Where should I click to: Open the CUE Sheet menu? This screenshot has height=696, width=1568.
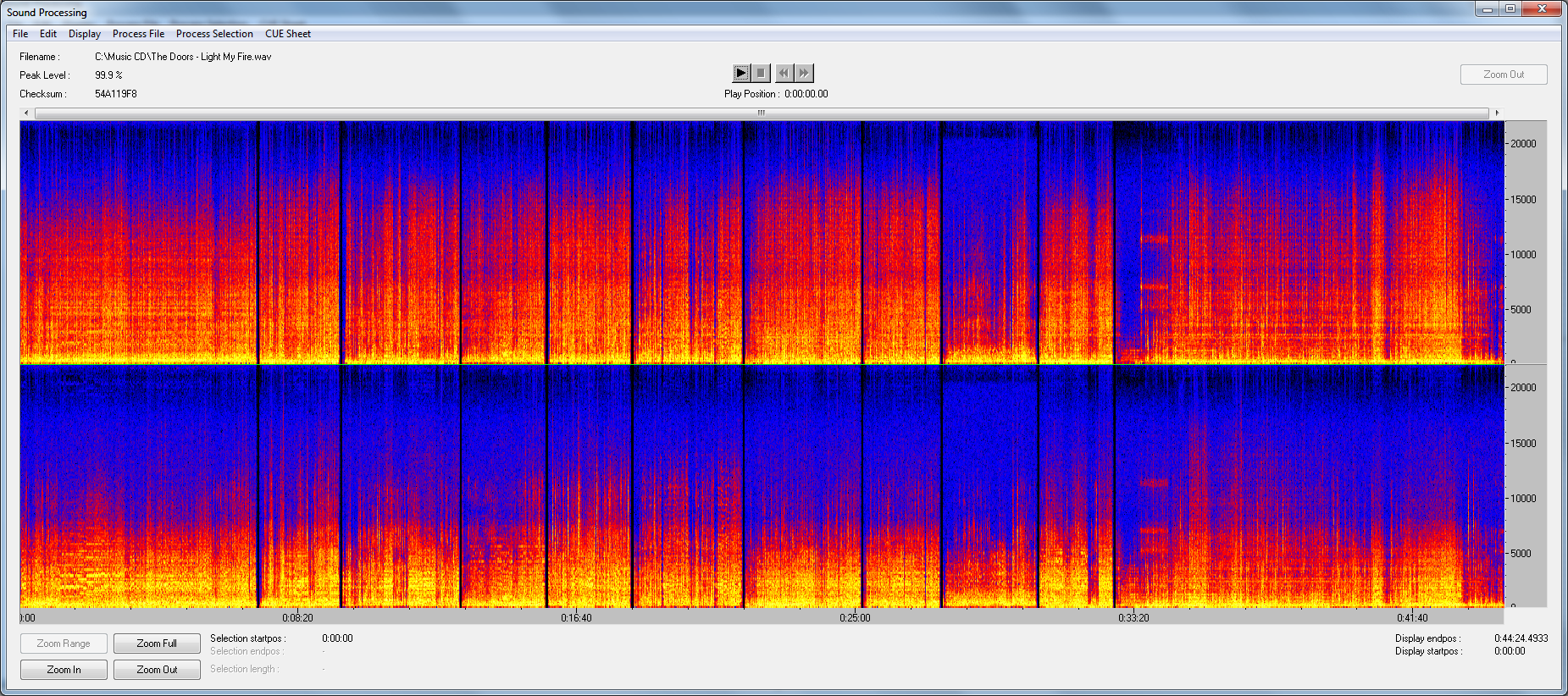[288, 34]
